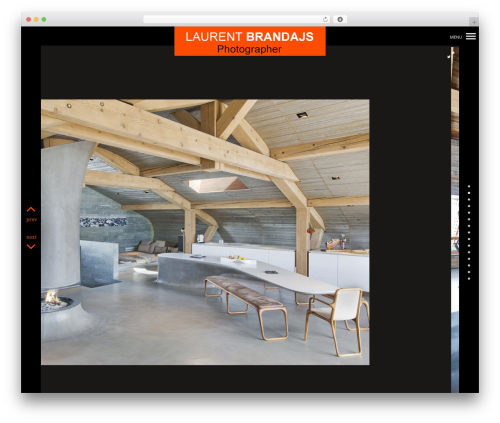Maximize the browser with green button
Screen dimensions: 500x423
(x=44, y=19)
